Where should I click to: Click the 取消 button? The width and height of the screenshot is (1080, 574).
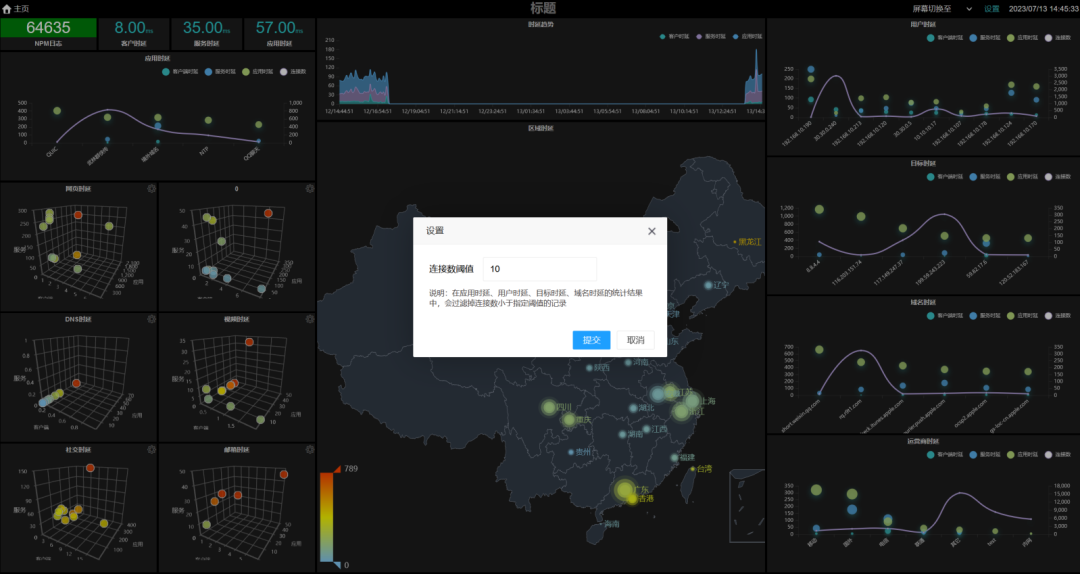coord(635,340)
